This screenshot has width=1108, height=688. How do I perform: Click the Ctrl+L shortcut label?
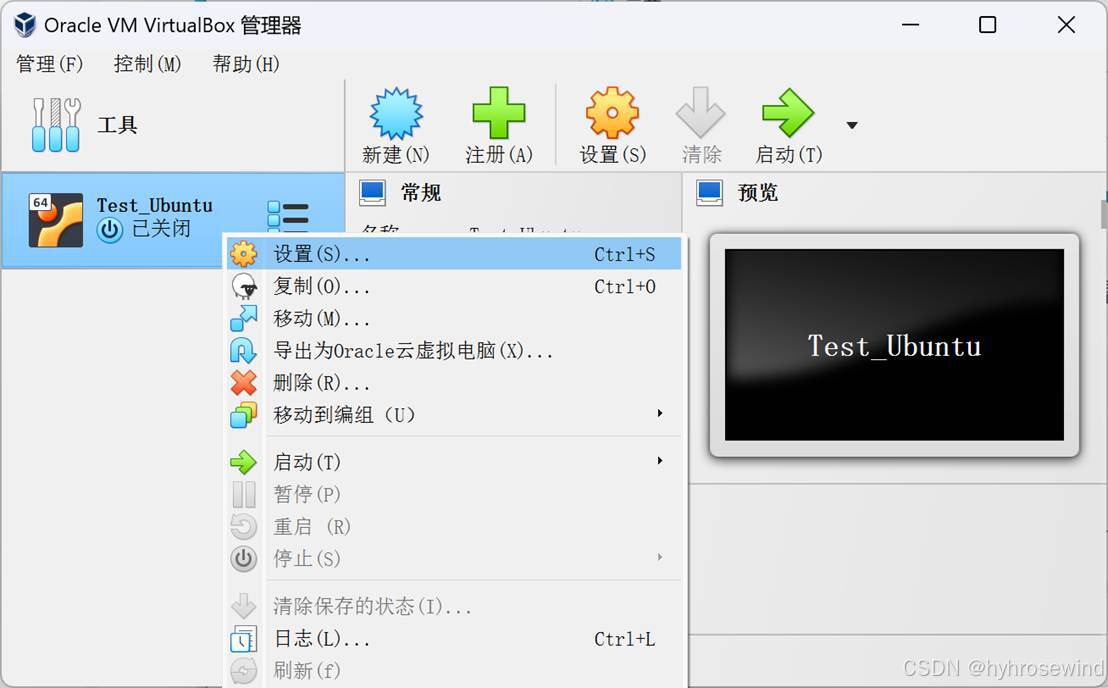click(x=624, y=639)
